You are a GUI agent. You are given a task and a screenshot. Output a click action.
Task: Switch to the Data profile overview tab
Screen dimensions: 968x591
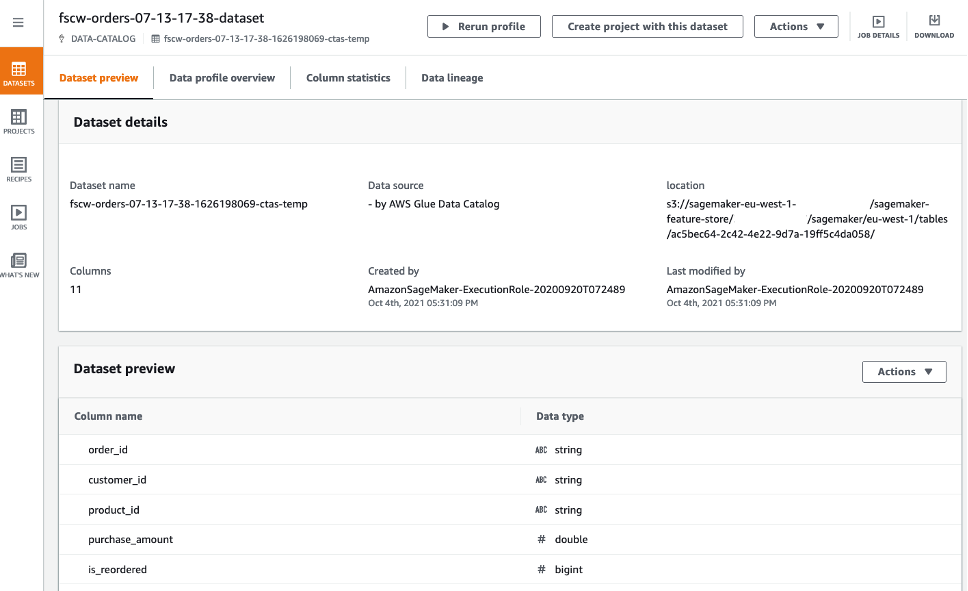pos(222,78)
